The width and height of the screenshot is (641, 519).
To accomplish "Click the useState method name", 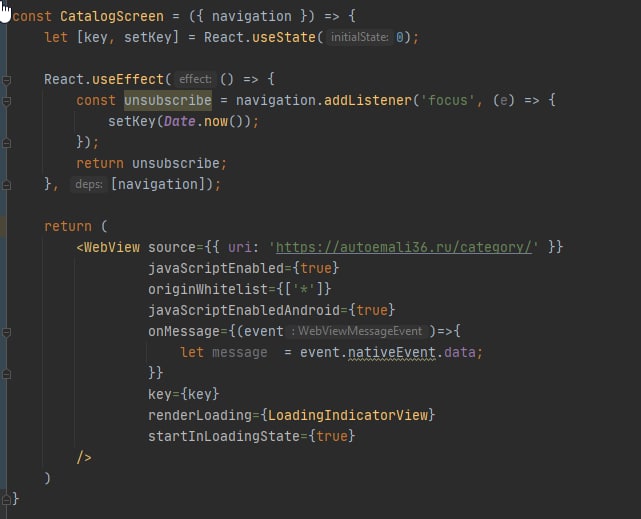I will (284, 38).
